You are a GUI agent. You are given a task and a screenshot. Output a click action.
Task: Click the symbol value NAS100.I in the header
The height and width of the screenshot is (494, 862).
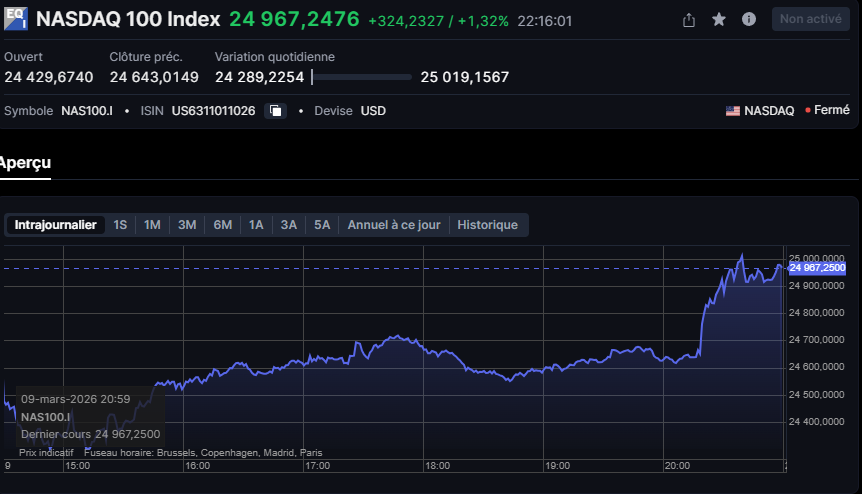click(87, 111)
